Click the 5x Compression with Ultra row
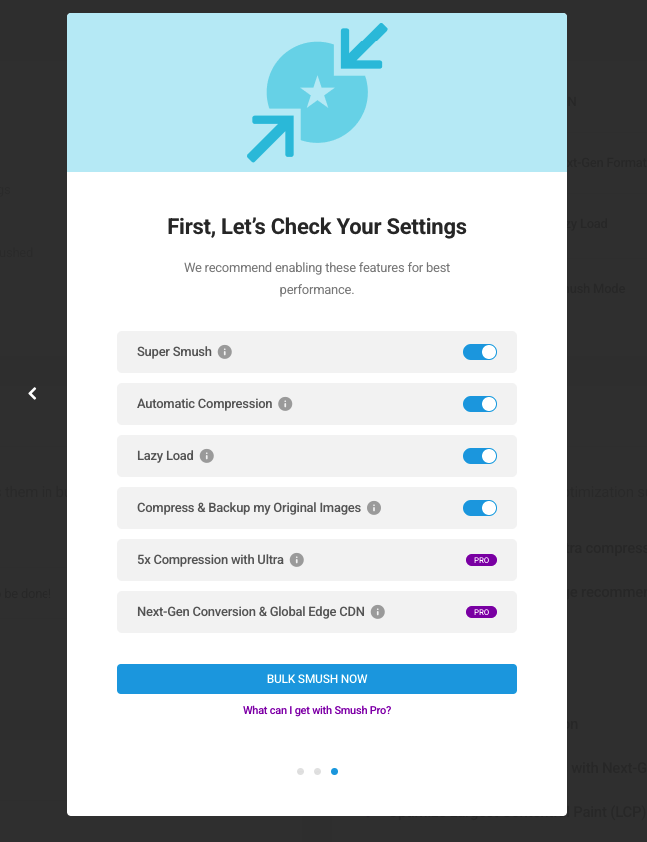This screenshot has height=842, width=647. (210, 560)
